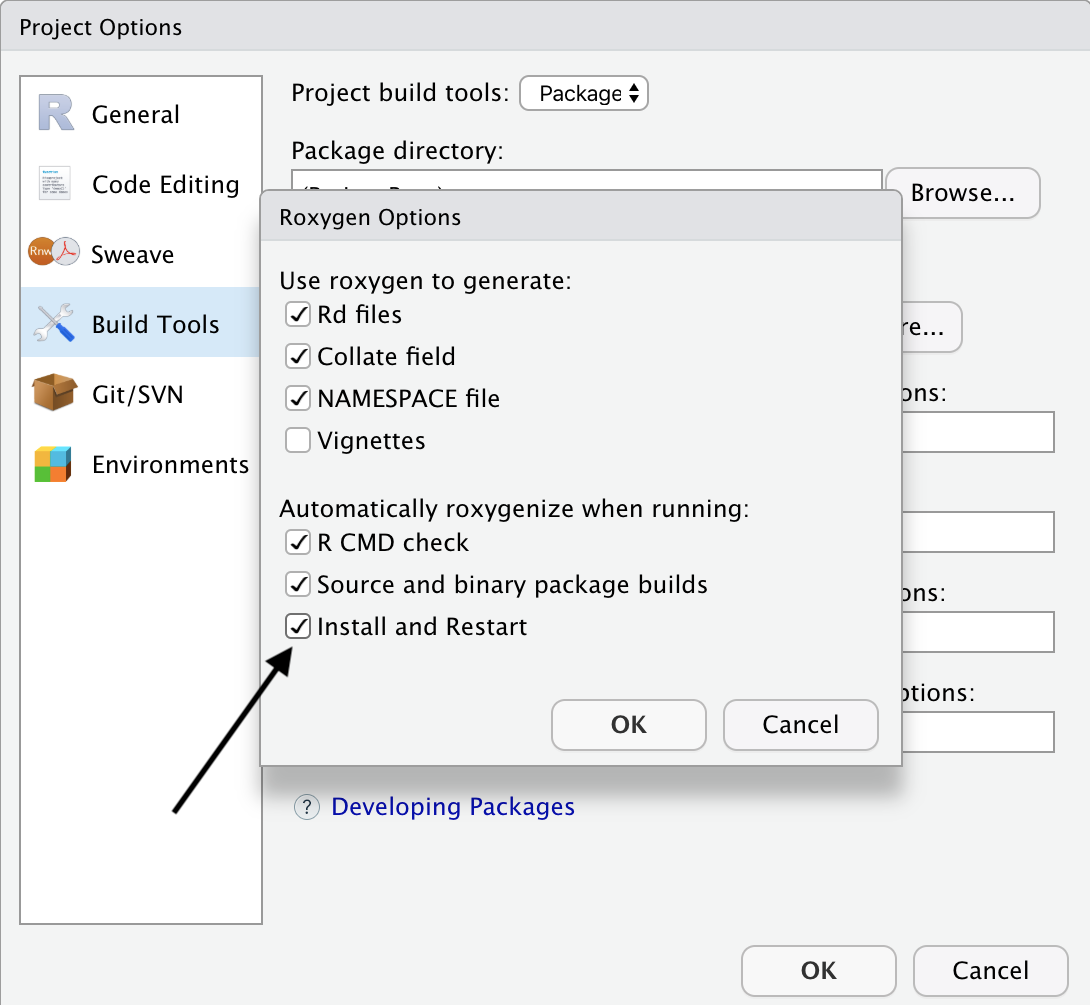The width and height of the screenshot is (1090, 1005).
Task: Open the Project build tools dropdown
Action: (x=584, y=94)
